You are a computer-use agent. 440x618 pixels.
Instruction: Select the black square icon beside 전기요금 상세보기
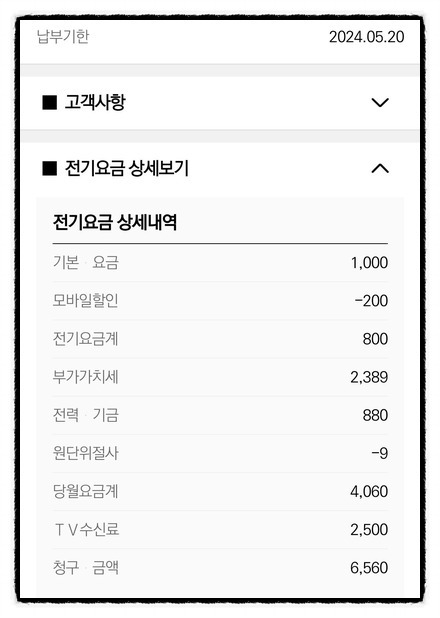[50, 169]
